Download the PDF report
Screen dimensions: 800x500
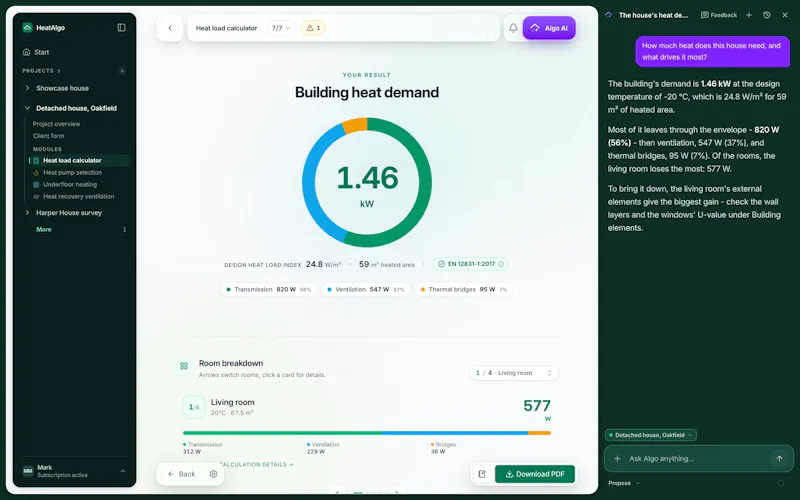coord(535,474)
